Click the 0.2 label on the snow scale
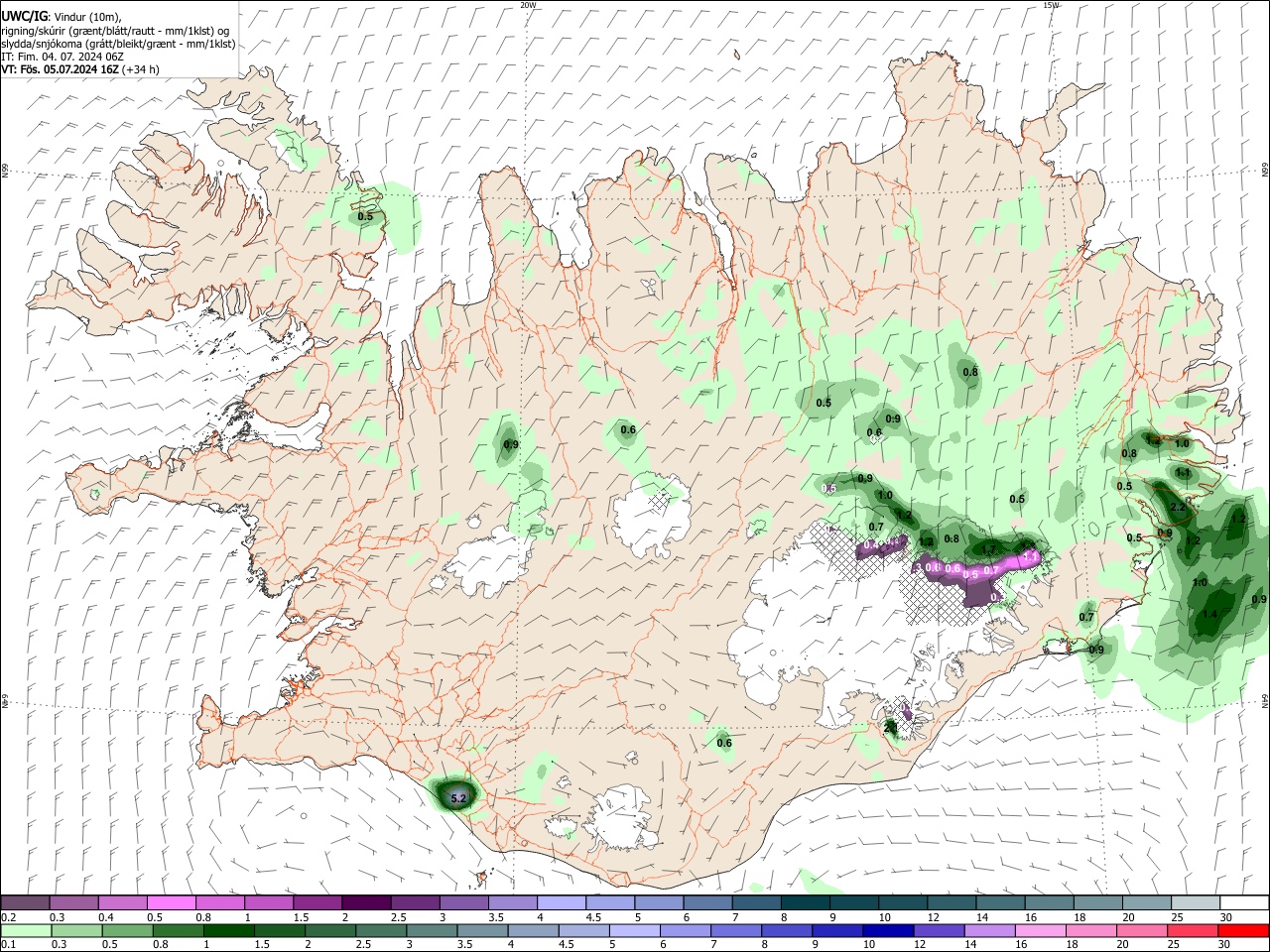 (9, 917)
